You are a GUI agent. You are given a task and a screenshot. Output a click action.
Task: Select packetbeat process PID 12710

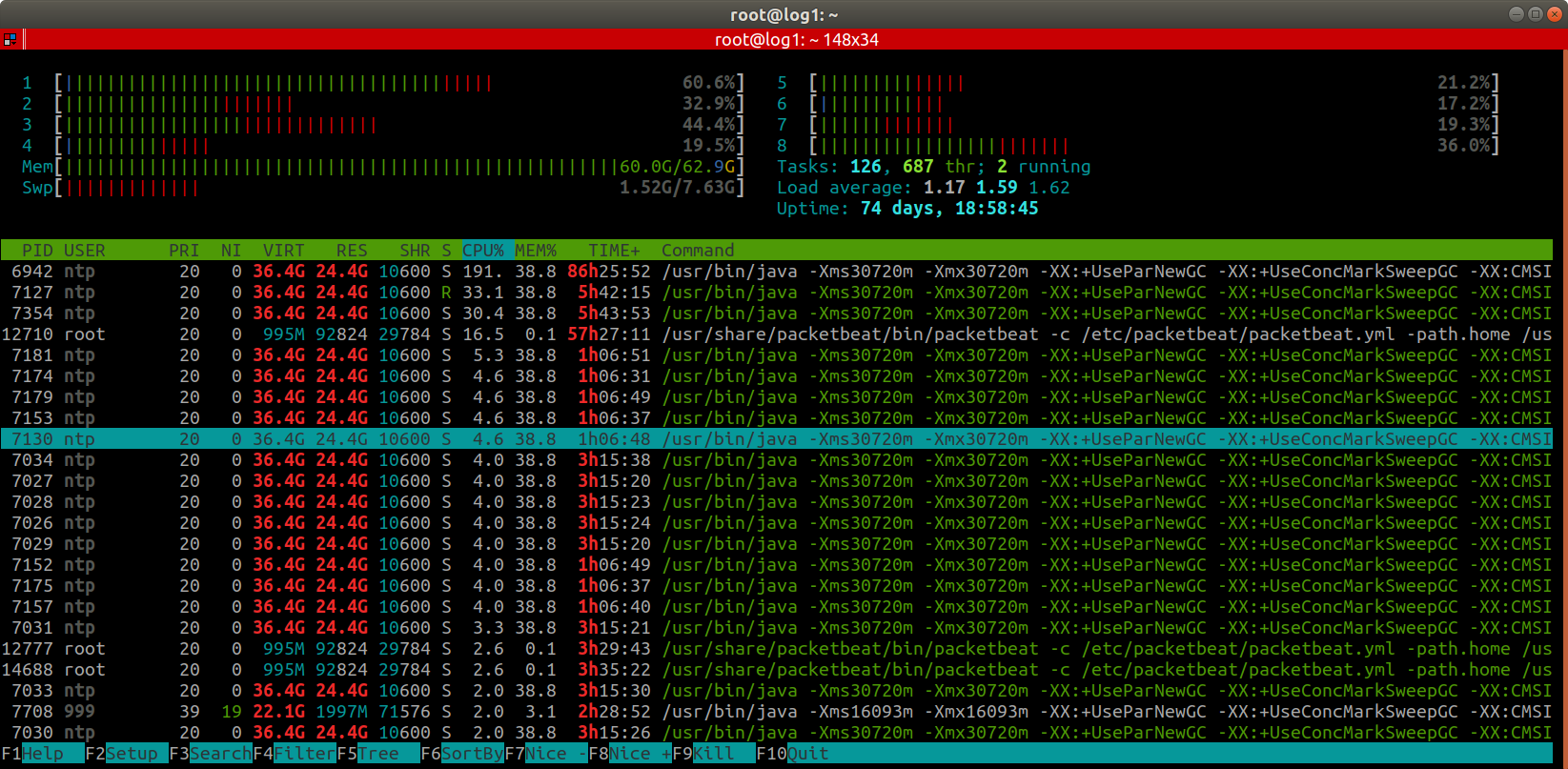tap(777, 334)
